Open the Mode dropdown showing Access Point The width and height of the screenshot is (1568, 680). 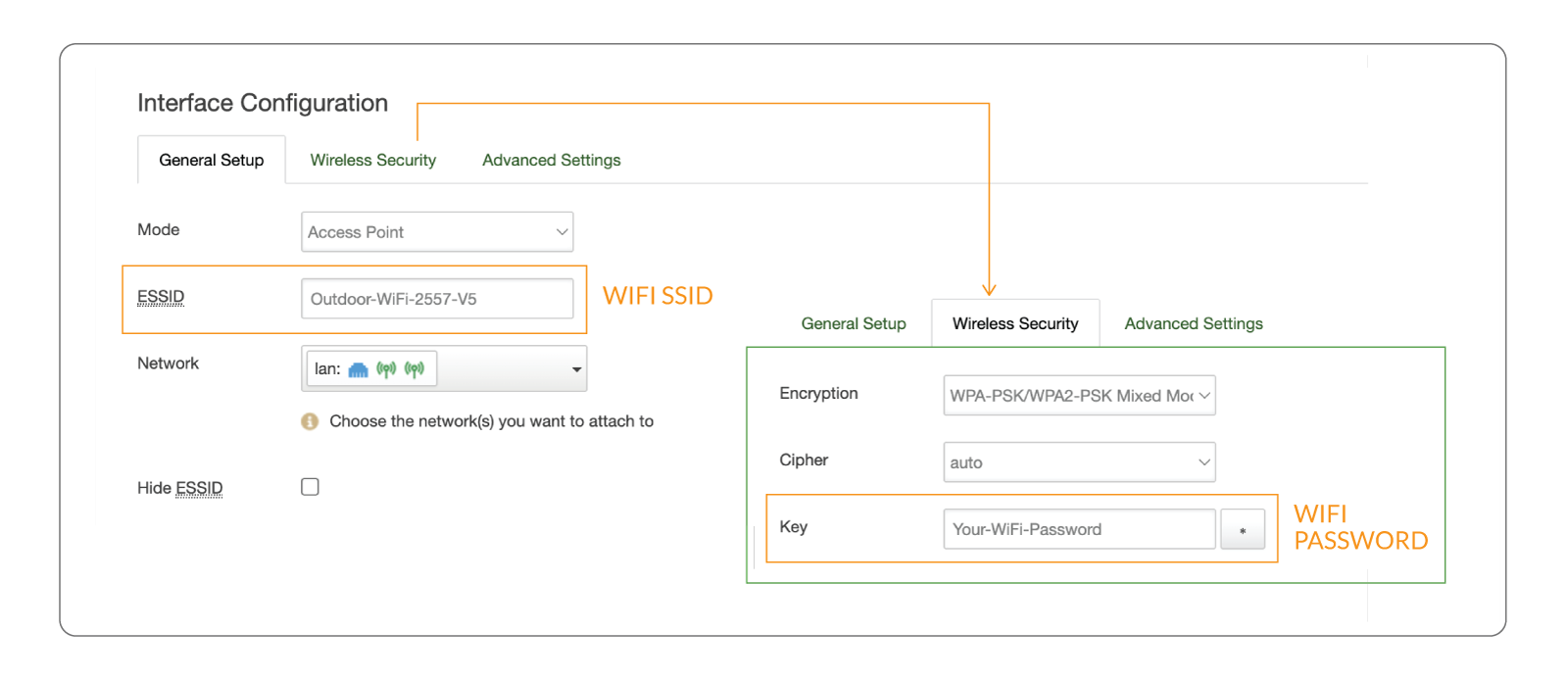pyautogui.click(x=437, y=232)
